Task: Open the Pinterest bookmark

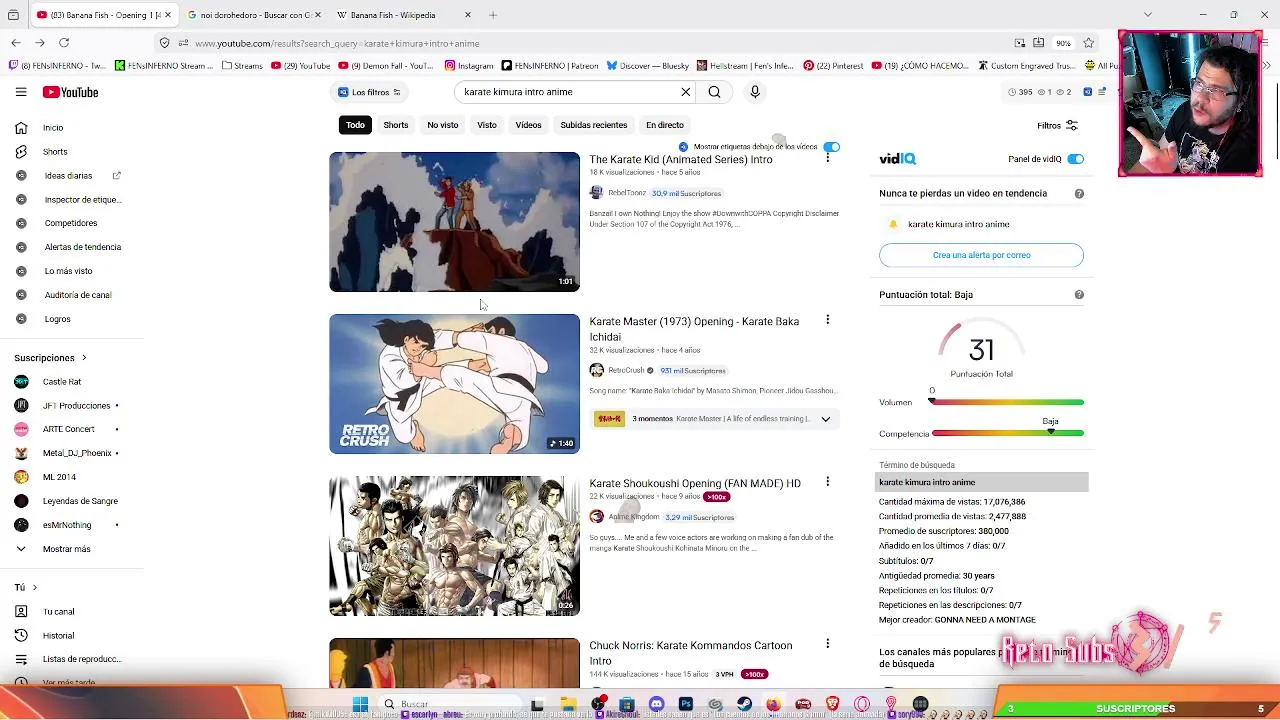Action: pos(832,66)
